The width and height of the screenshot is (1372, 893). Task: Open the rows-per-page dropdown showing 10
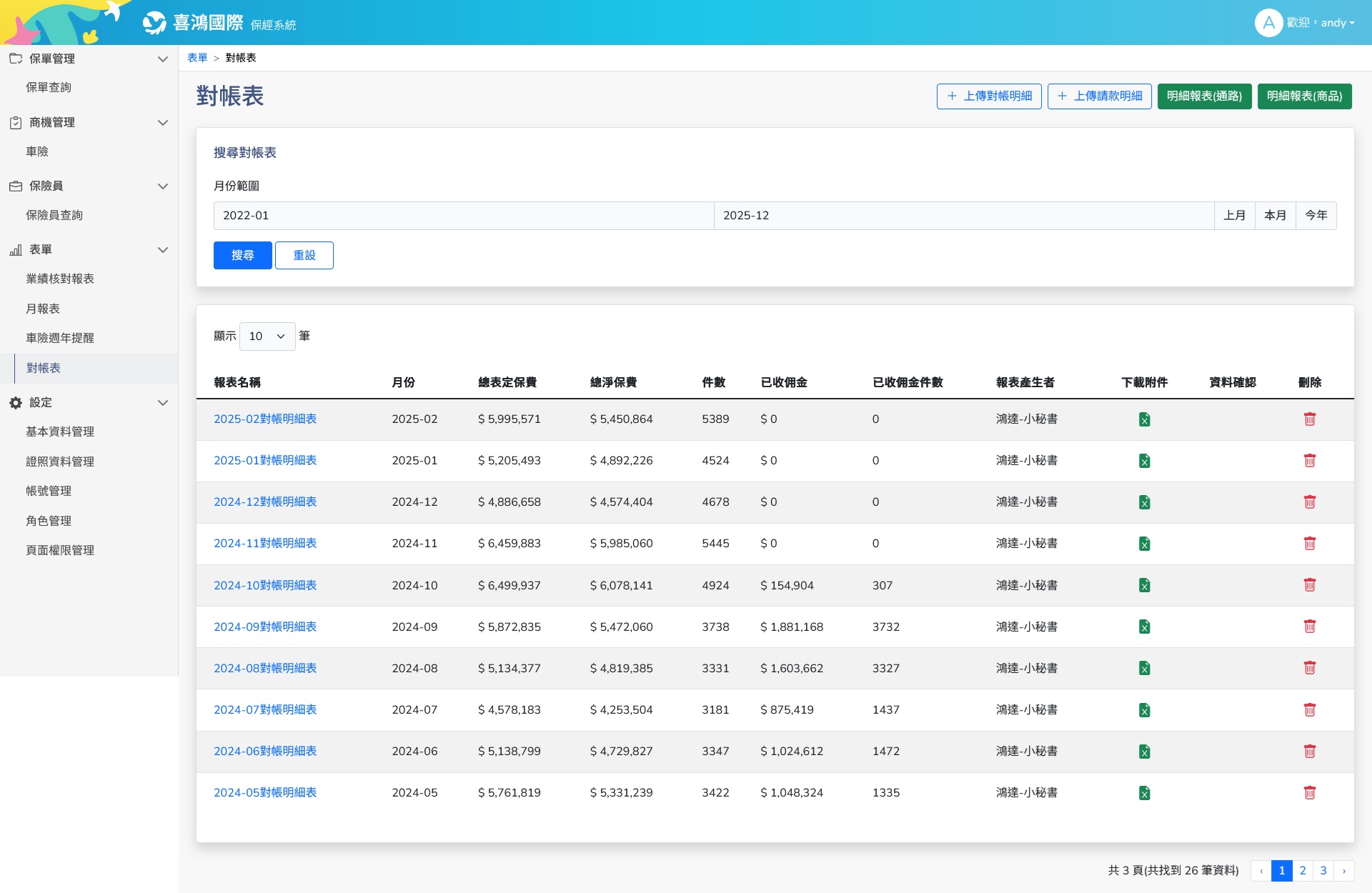coord(267,336)
